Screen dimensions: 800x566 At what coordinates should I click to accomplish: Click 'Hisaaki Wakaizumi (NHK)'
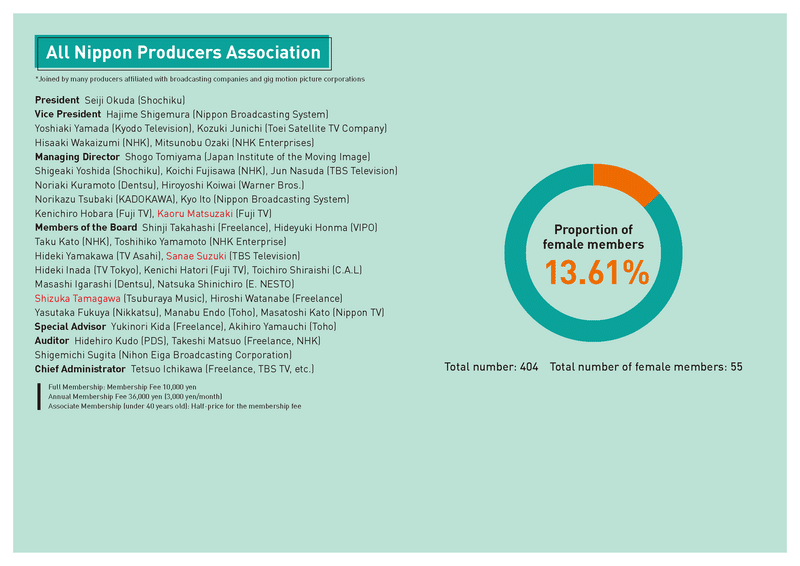92,143
